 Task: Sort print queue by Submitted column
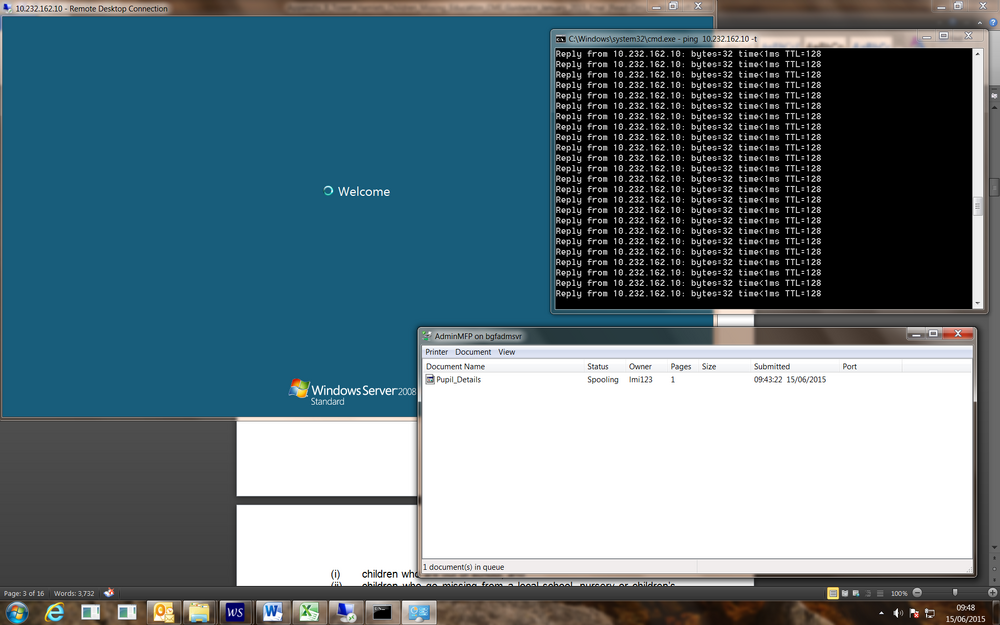click(795, 367)
